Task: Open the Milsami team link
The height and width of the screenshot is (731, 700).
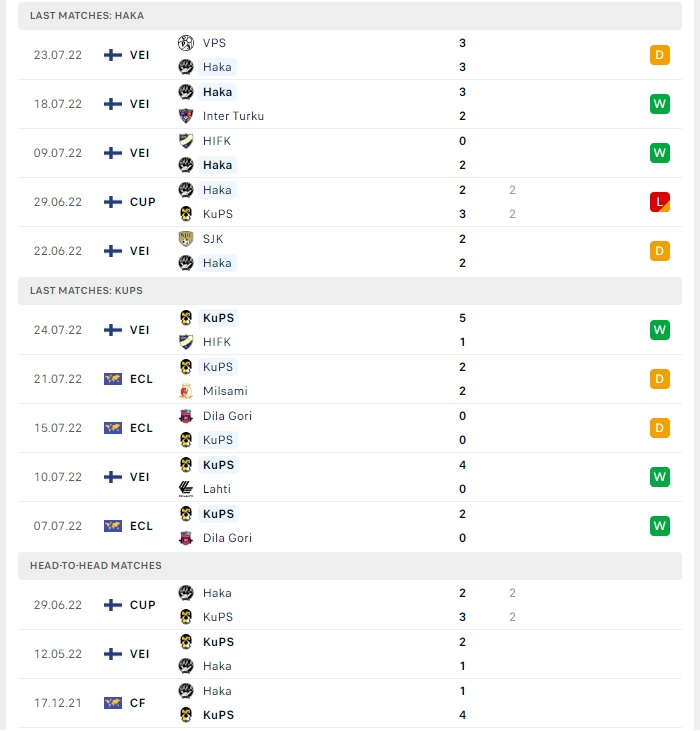Action: point(225,391)
